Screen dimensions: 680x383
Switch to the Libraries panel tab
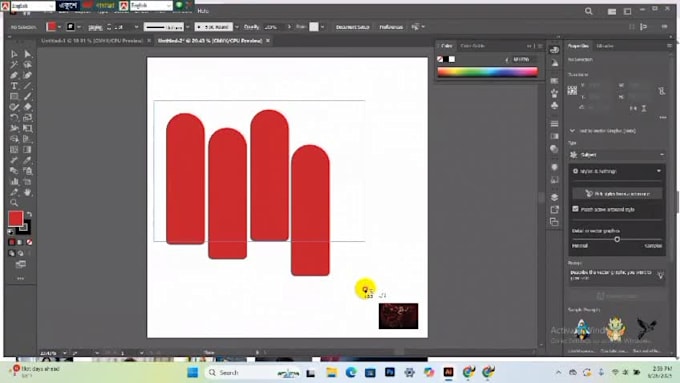605,46
